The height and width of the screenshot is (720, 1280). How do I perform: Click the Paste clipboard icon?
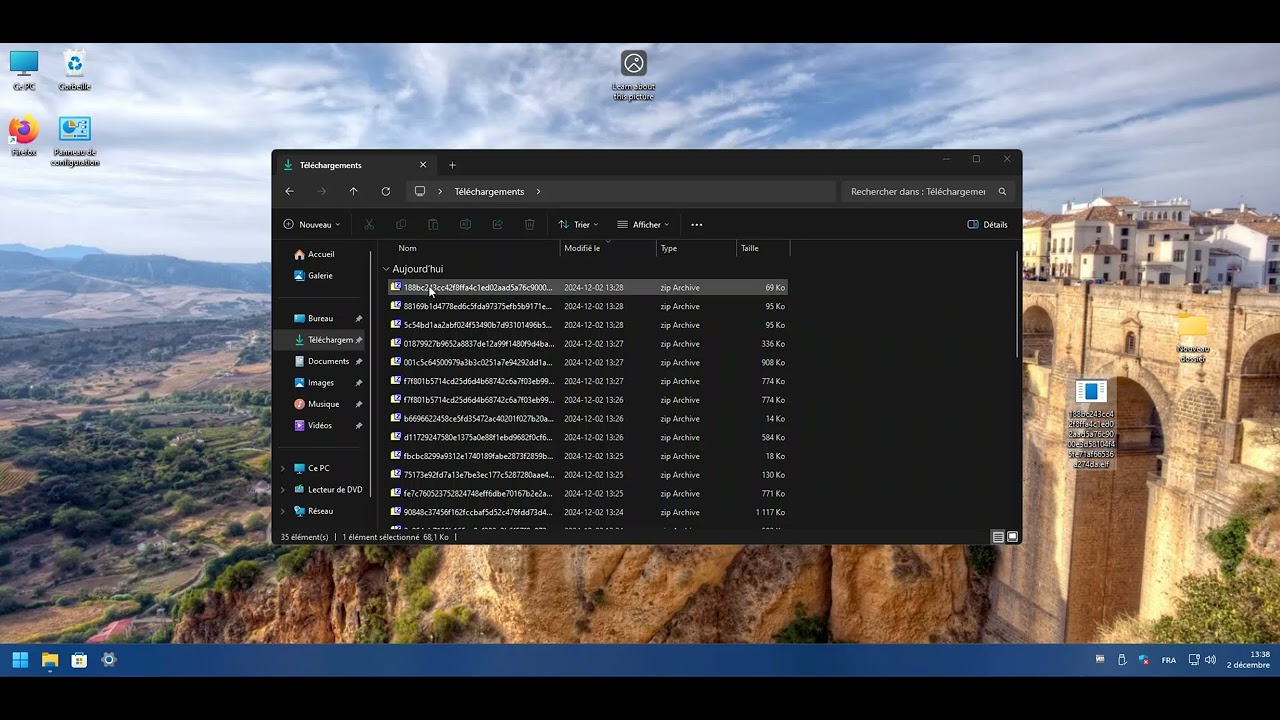[x=433, y=225]
